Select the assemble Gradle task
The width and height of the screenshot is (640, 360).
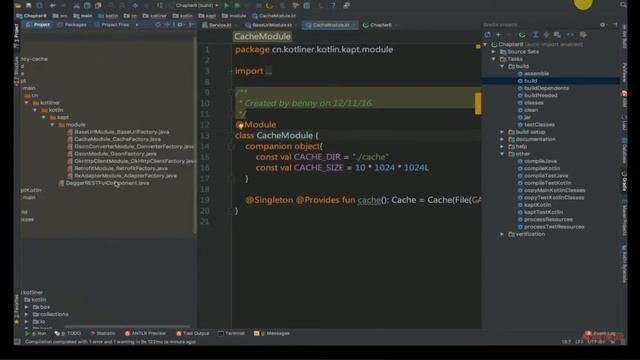click(536, 74)
